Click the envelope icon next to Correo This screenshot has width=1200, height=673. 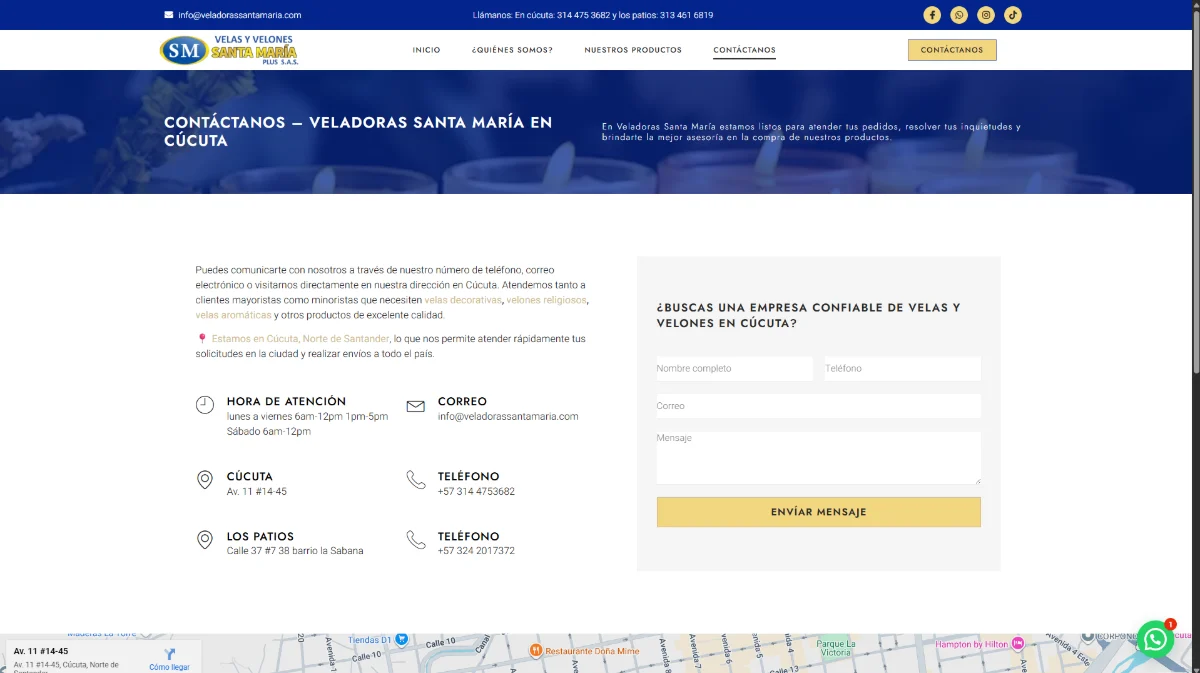(416, 406)
